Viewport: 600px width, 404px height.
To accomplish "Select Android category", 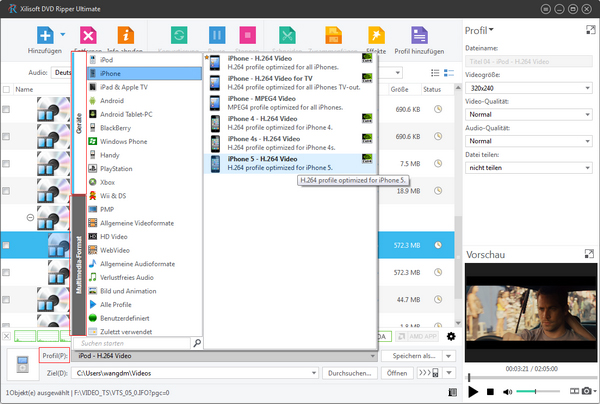I will click(x=145, y=101).
